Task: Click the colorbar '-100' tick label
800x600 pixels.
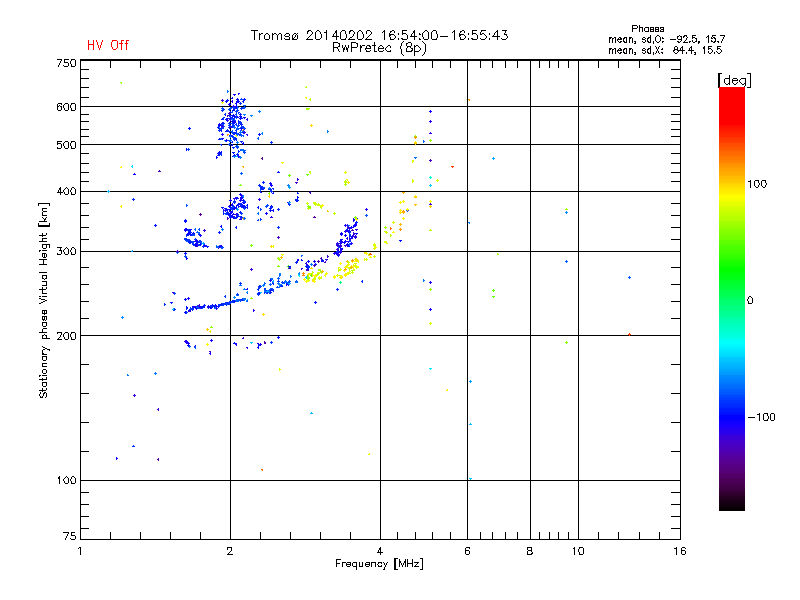Action: pyautogui.click(x=761, y=417)
